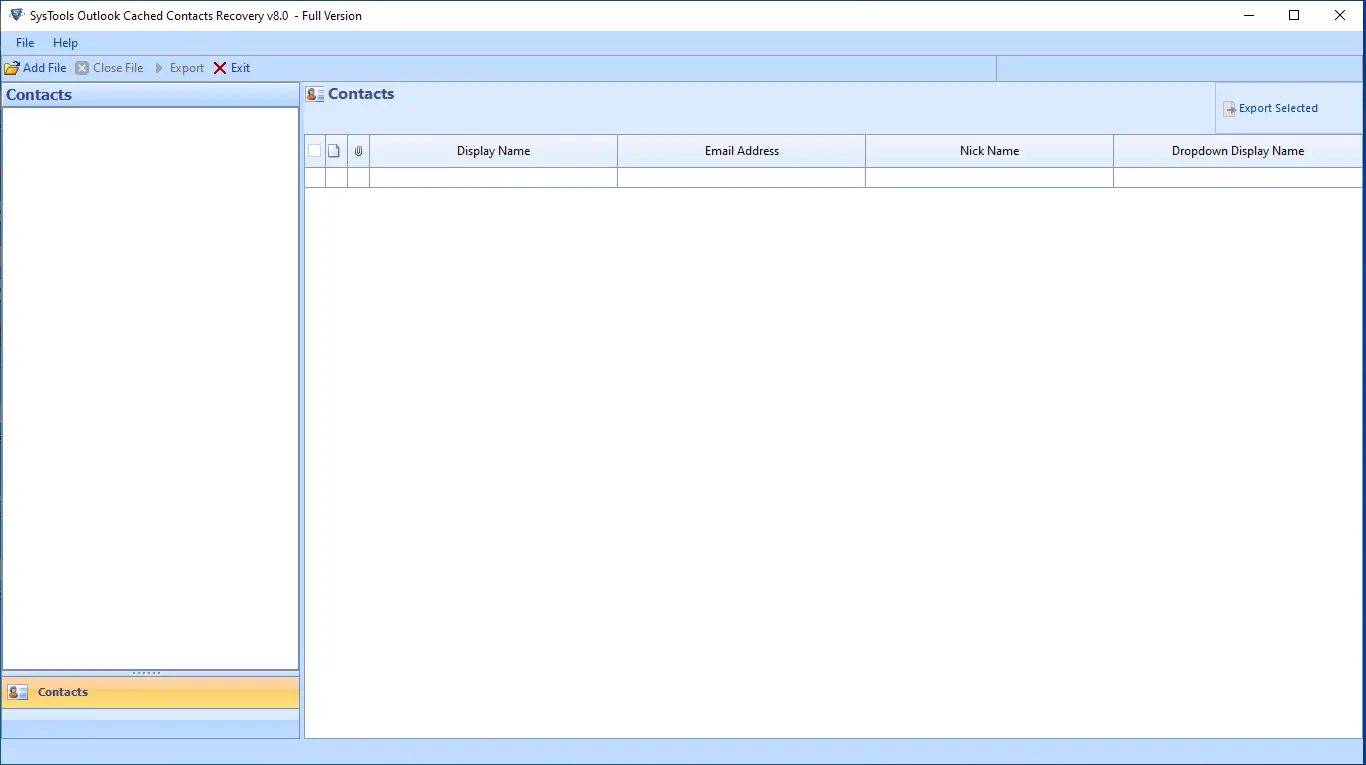Click the Add File toolbar label
The image size is (1366, 765).
[x=45, y=68]
